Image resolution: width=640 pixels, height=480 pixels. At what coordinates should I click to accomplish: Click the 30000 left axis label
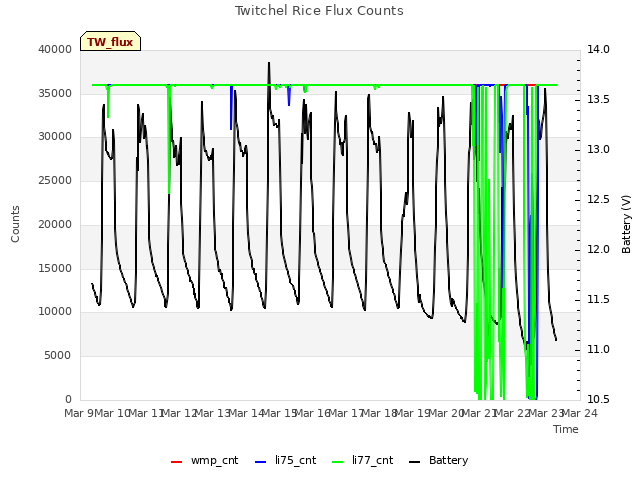point(55,137)
